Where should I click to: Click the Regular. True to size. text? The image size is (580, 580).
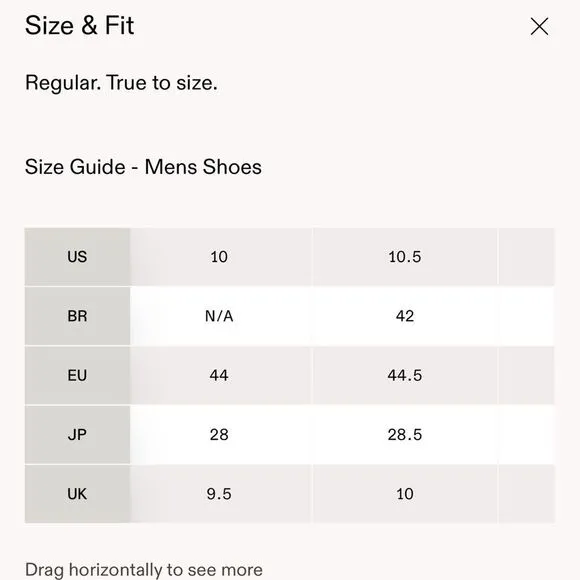coord(121,83)
